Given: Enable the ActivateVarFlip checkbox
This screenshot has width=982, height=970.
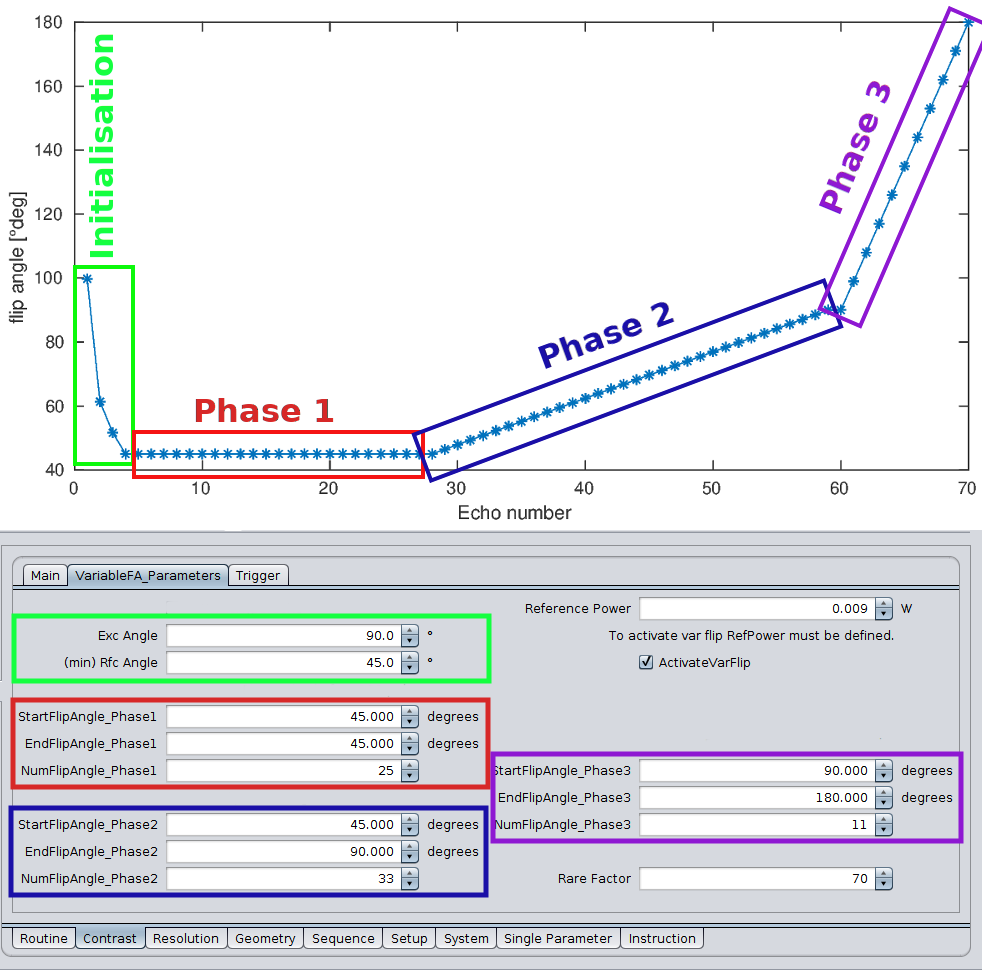Looking at the screenshot, I should pyautogui.click(x=646, y=662).
